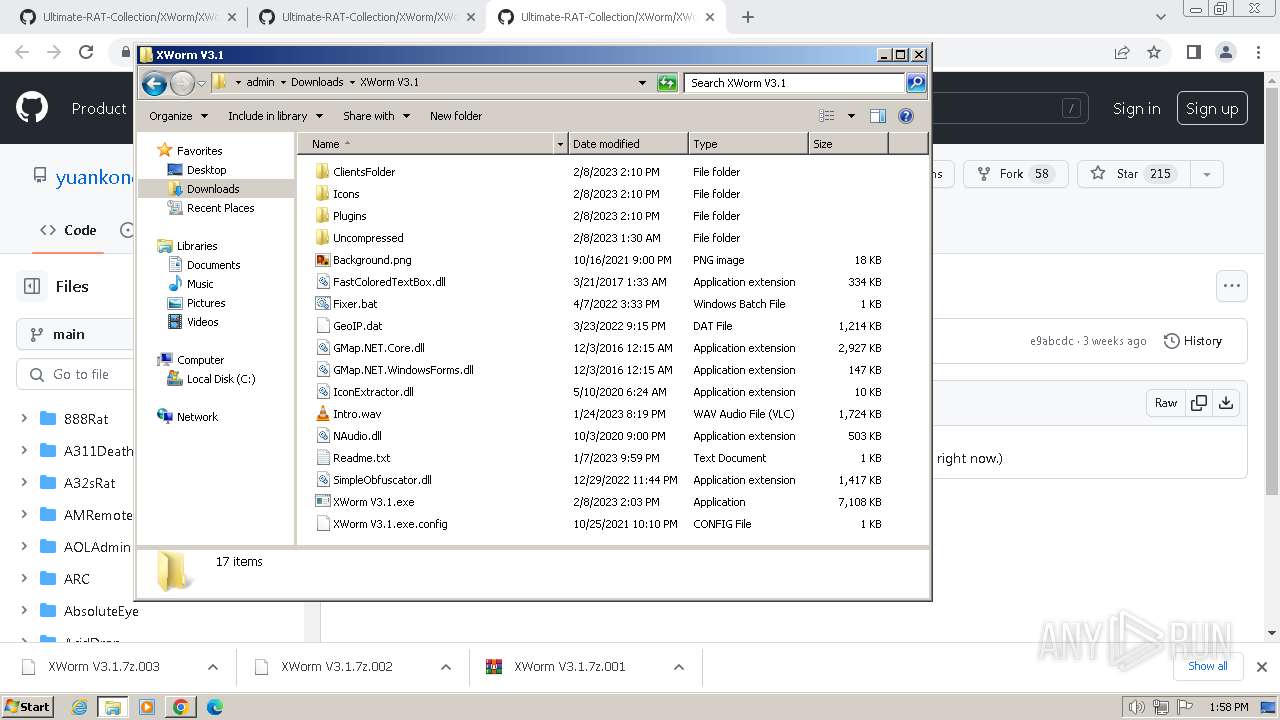
Task: Click Sign up button on GitHub
Action: click(x=1212, y=108)
